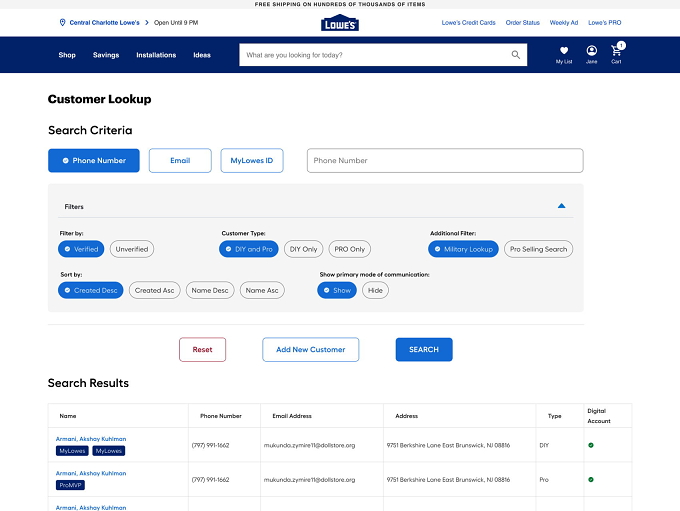The height and width of the screenshot is (511, 680).
Task: Collapse the Filters panel arrow
Action: (x=561, y=206)
